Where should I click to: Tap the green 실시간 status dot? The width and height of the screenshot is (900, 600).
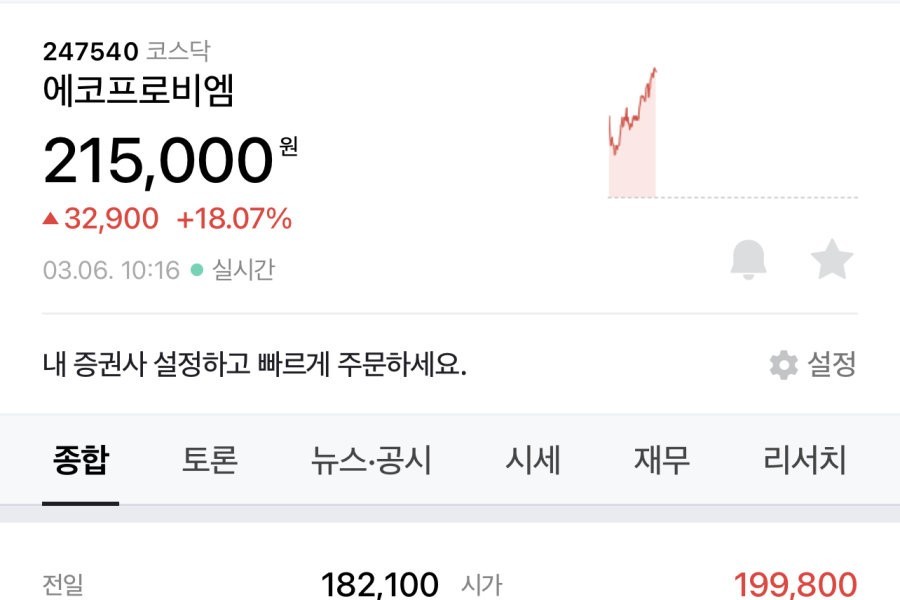tap(196, 270)
